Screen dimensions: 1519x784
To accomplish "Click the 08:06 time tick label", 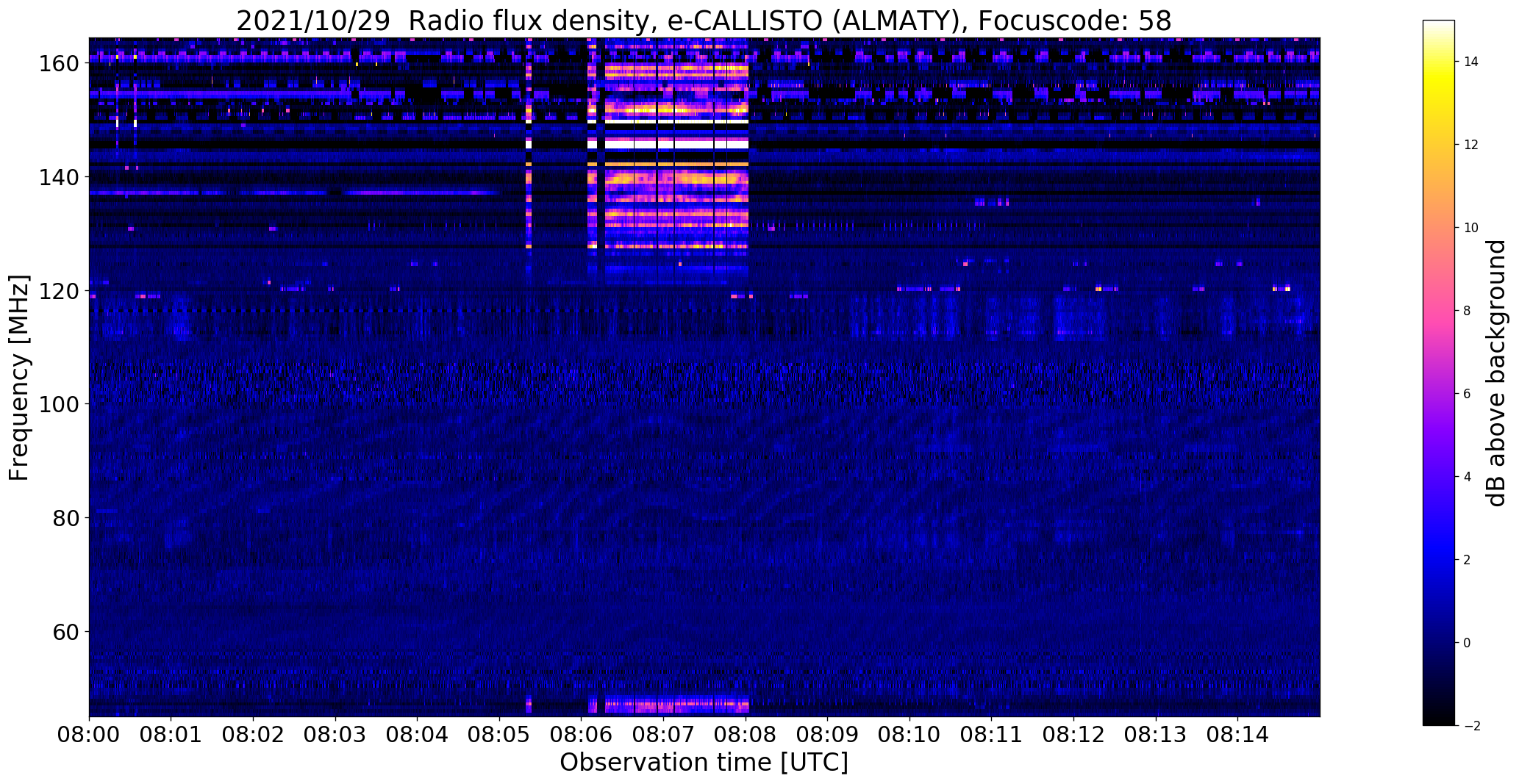I will [x=582, y=736].
